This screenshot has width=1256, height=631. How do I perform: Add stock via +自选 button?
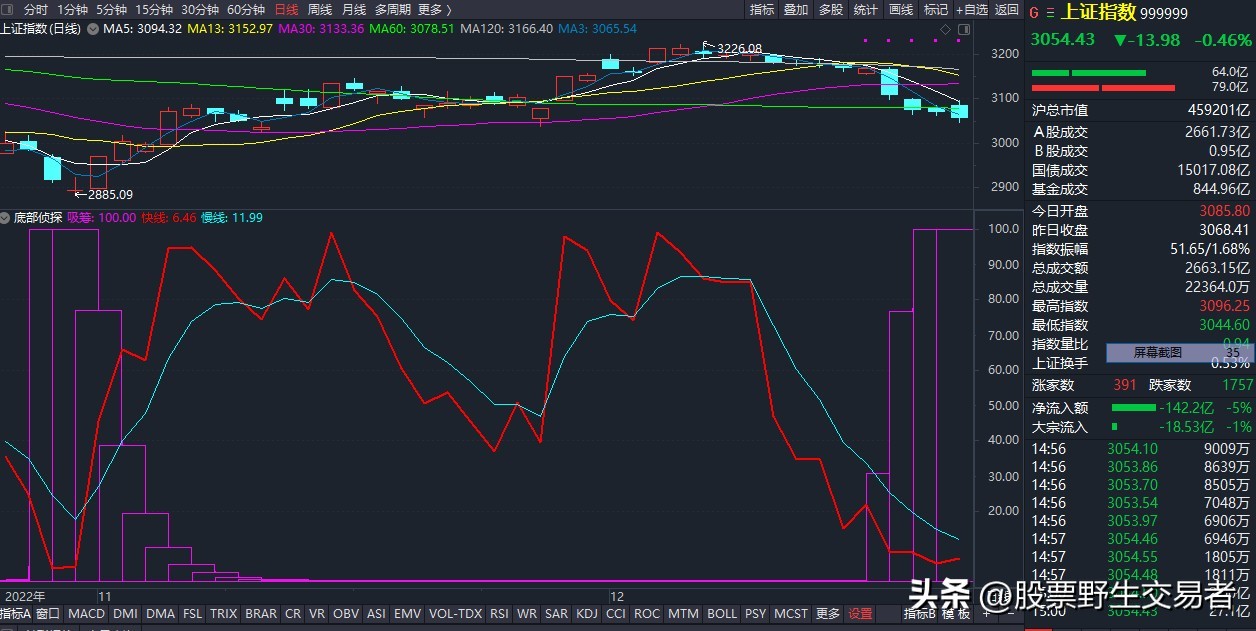coord(971,10)
